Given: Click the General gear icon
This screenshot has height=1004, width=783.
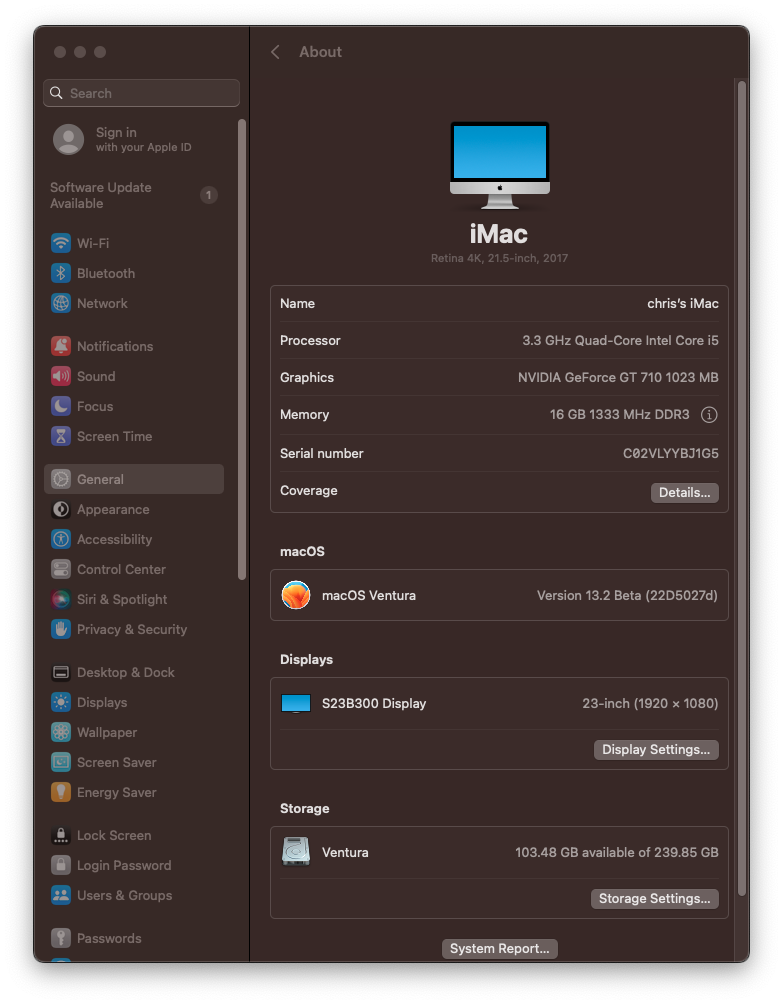Looking at the screenshot, I should pyautogui.click(x=61, y=480).
